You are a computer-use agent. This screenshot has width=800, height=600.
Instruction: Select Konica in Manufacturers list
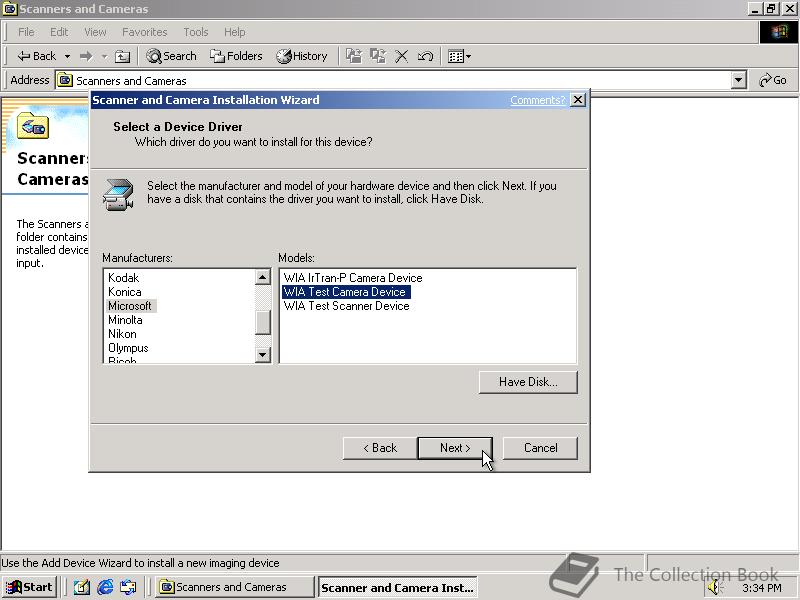tap(124, 292)
